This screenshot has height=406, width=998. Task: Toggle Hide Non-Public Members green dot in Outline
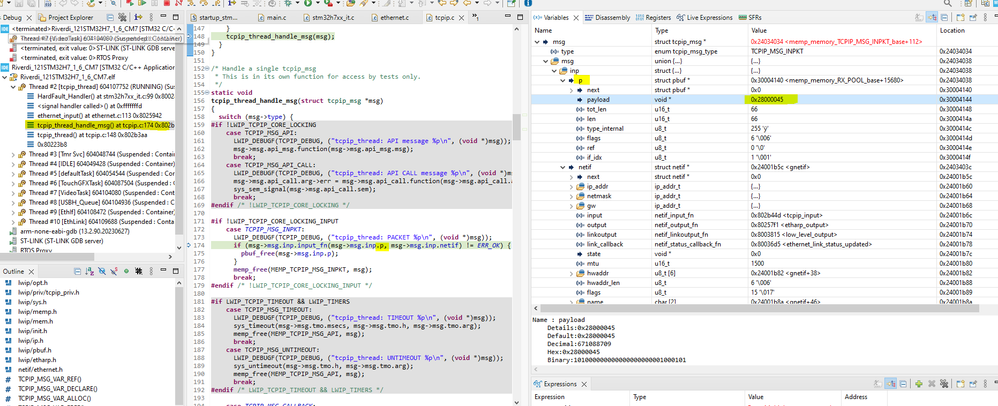tap(126, 272)
